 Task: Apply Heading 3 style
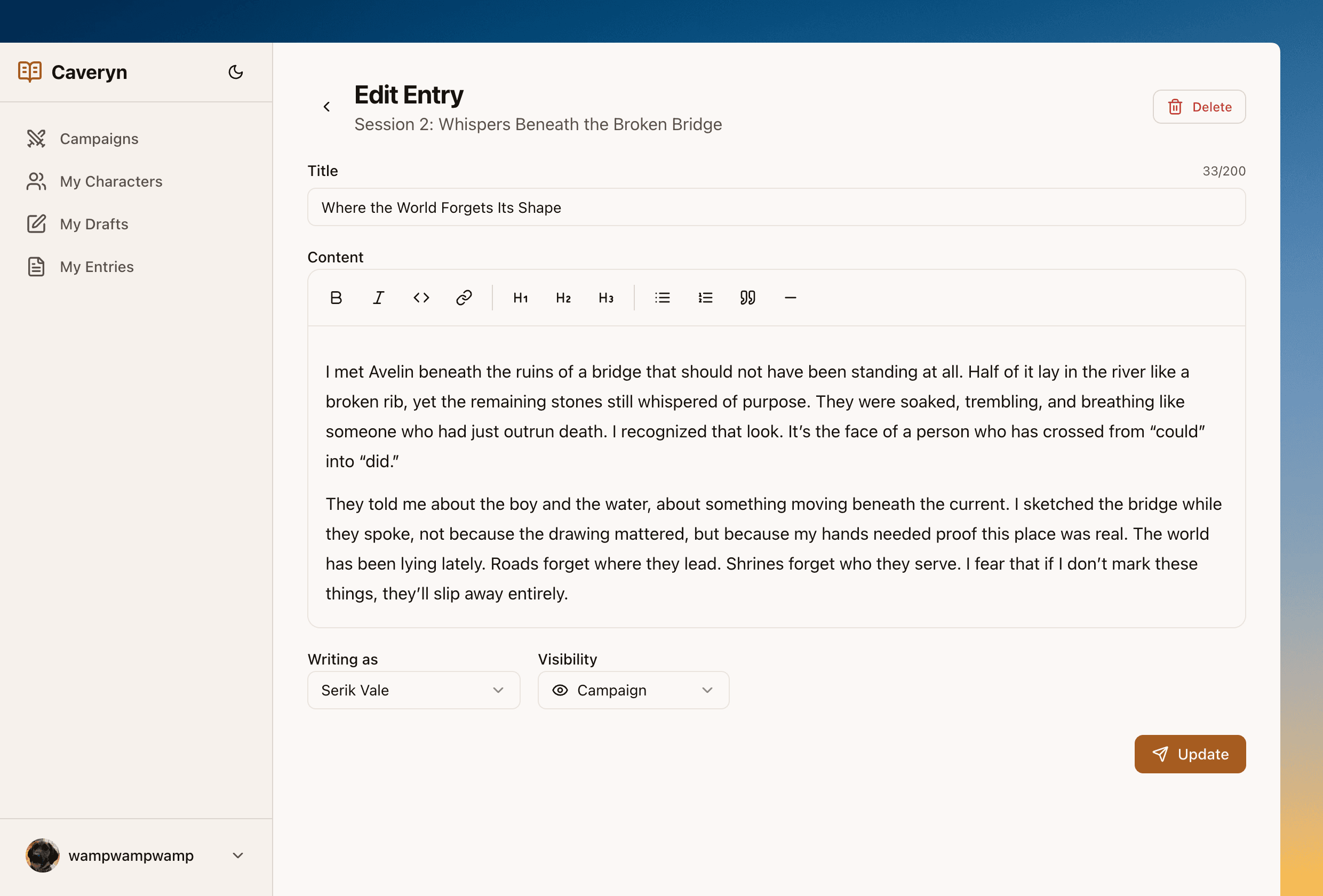click(605, 297)
